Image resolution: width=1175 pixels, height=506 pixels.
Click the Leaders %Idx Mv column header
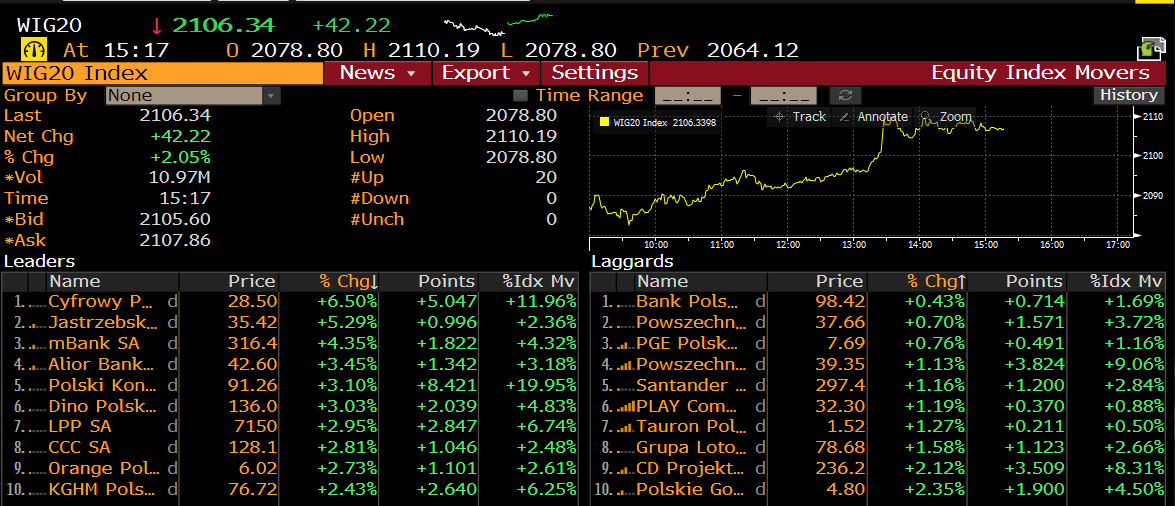coord(529,281)
